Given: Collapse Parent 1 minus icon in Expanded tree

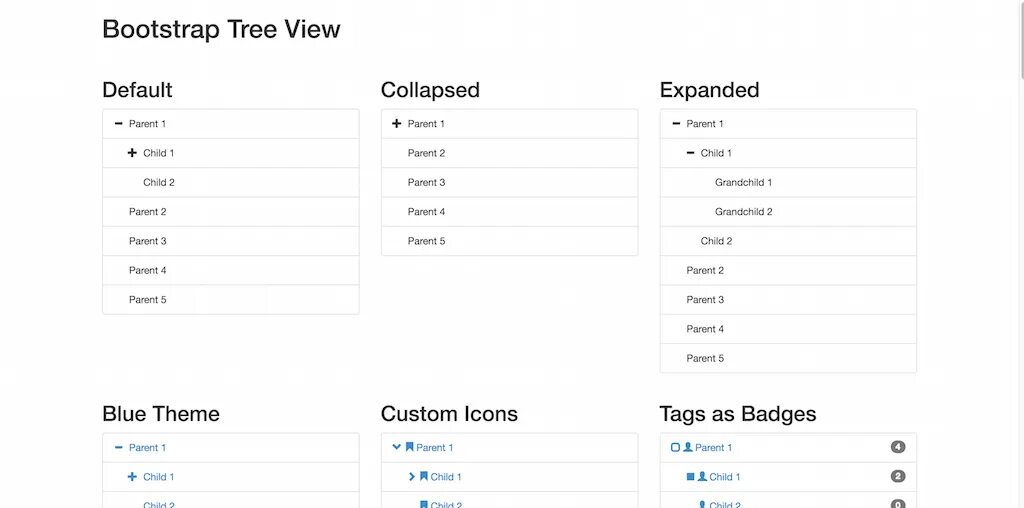Looking at the screenshot, I should pyautogui.click(x=676, y=123).
